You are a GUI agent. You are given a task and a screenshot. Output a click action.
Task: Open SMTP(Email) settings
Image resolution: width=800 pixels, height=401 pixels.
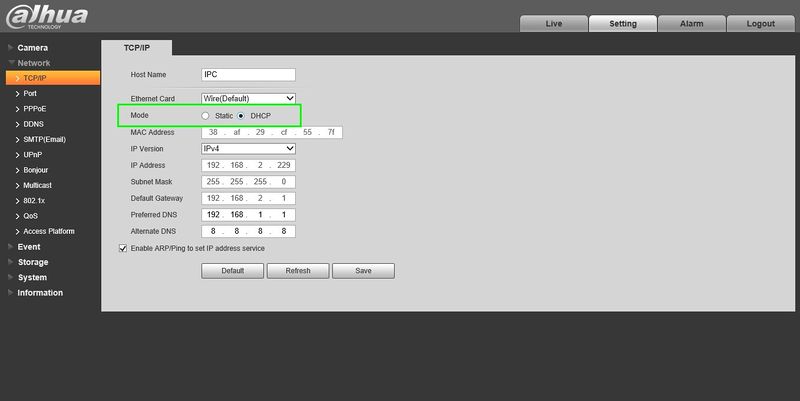pyautogui.click(x=44, y=139)
